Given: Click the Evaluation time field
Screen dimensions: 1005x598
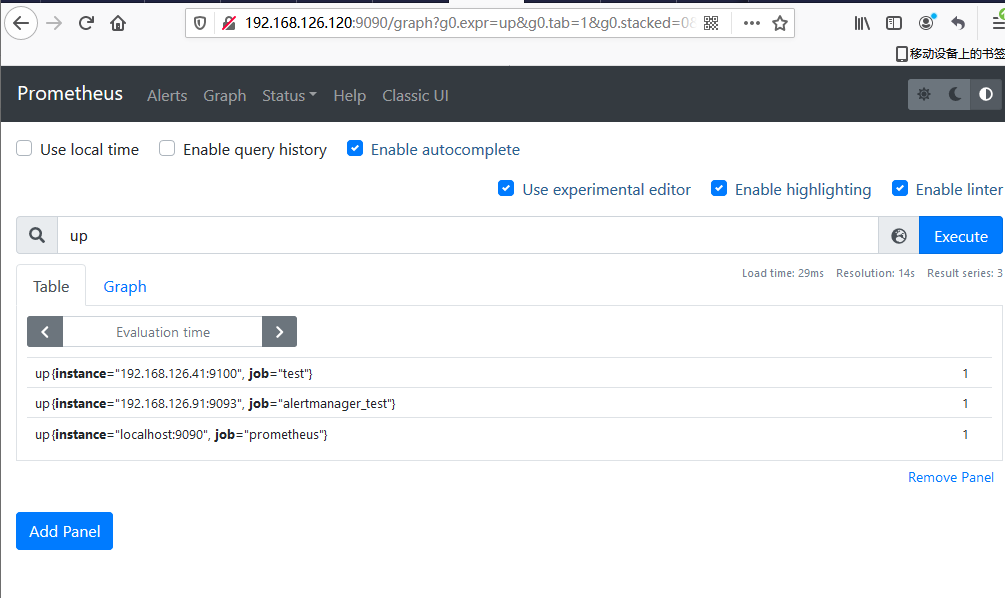Looking at the screenshot, I should point(163,332).
